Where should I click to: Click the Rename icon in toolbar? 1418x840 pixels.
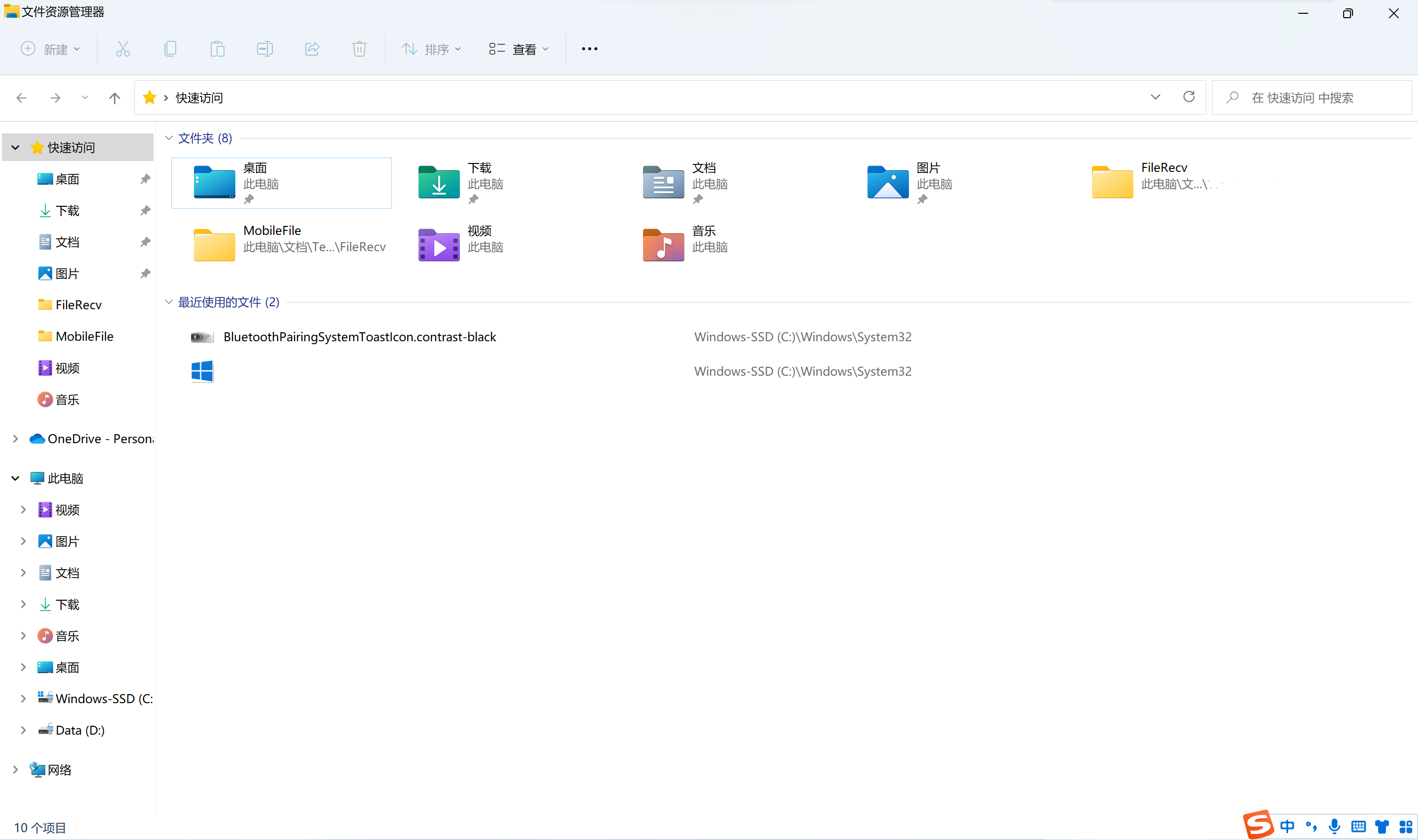[264, 49]
